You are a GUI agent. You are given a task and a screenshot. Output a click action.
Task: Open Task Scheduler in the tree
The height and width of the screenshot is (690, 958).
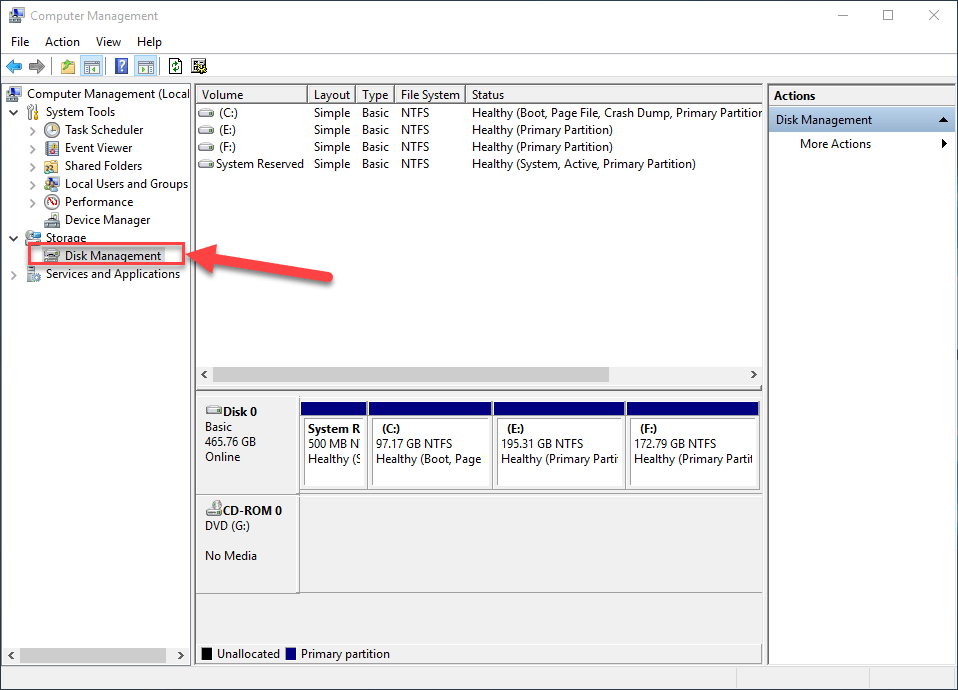coord(103,130)
